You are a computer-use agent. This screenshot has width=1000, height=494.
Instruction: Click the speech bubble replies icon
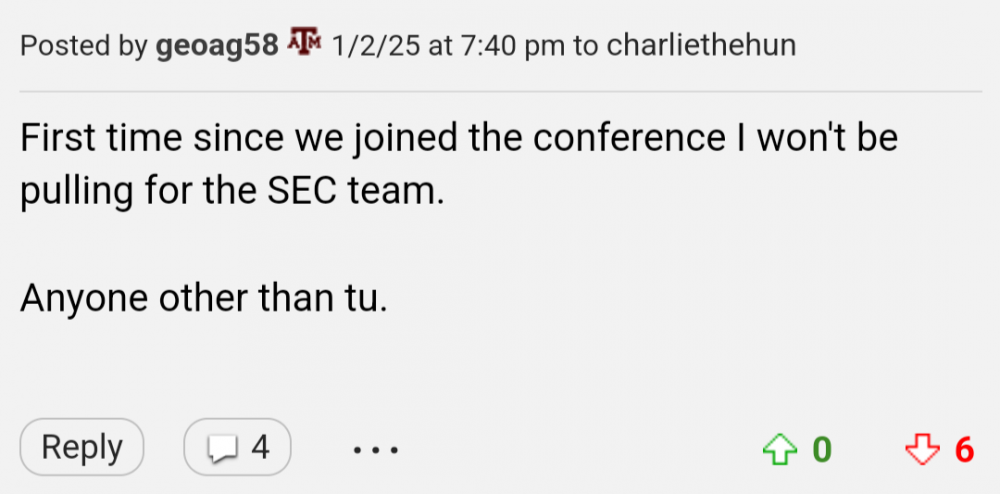coord(219,449)
